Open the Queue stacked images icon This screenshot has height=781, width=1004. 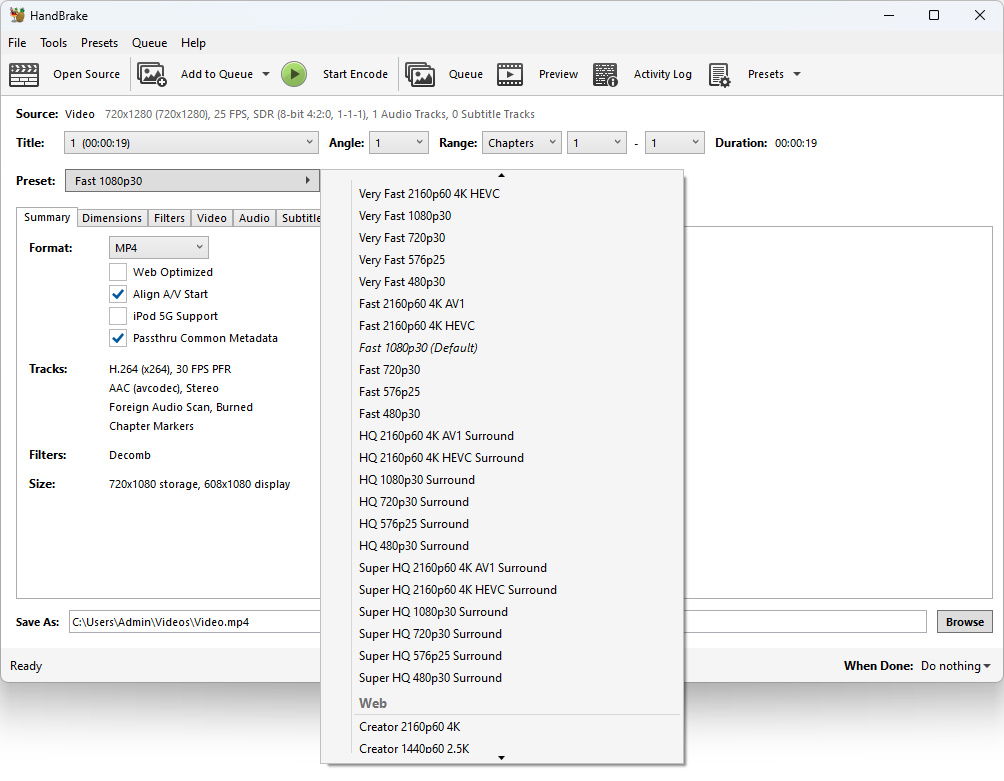[420, 74]
